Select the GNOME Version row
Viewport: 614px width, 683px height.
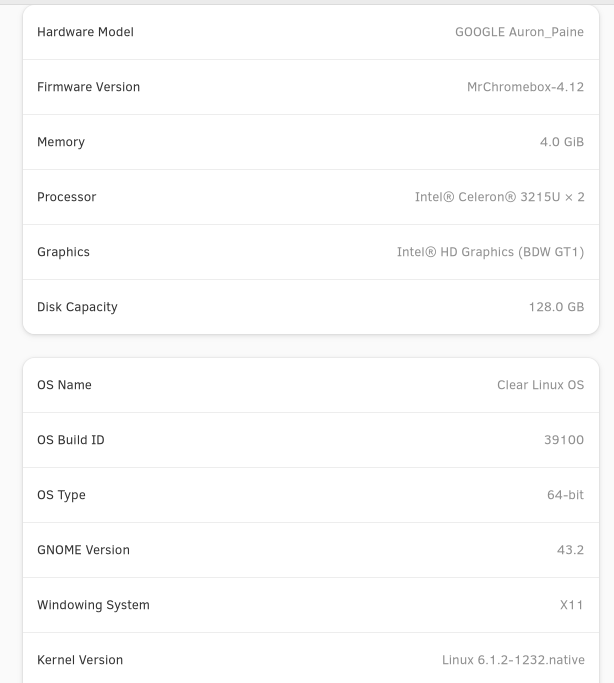(311, 550)
